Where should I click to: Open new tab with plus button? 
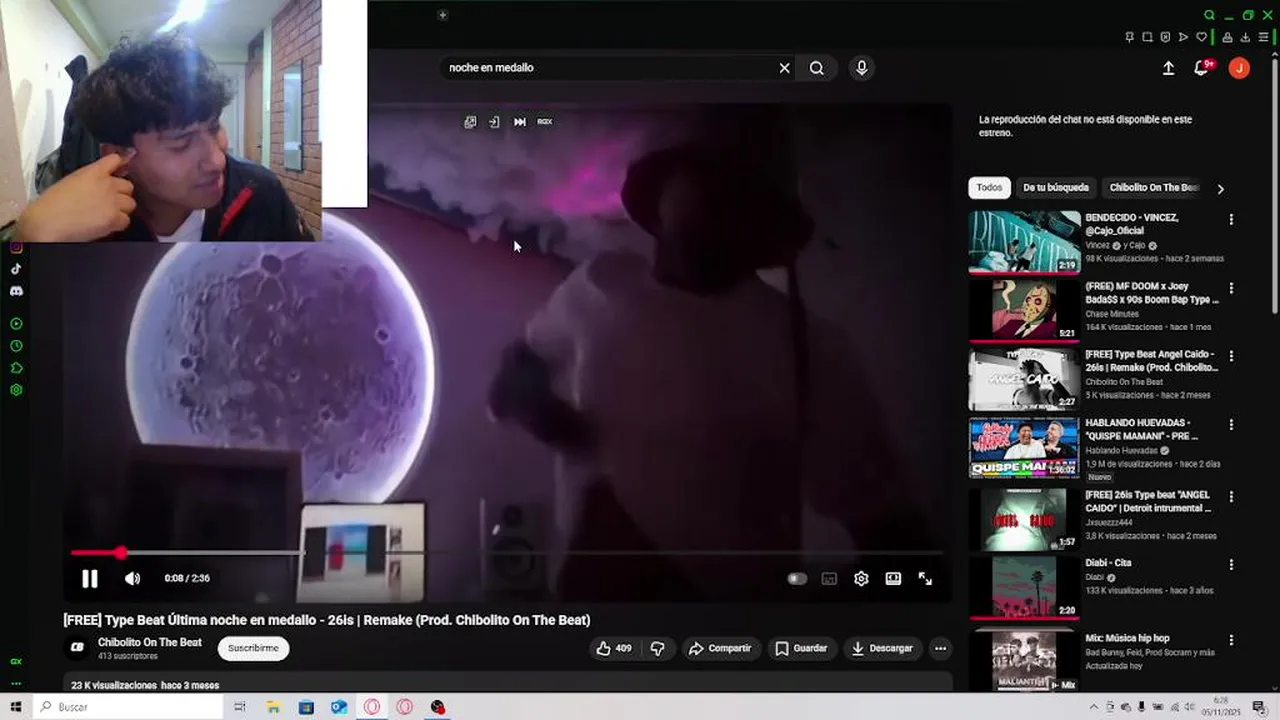[442, 15]
